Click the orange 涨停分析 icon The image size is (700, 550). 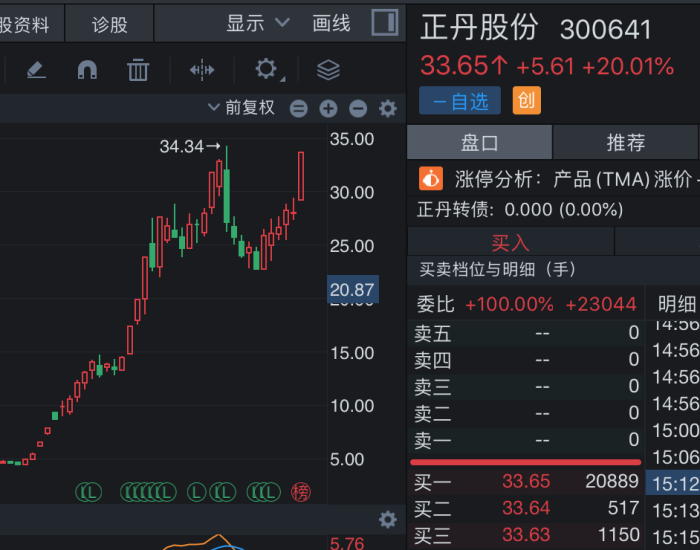pyautogui.click(x=430, y=179)
